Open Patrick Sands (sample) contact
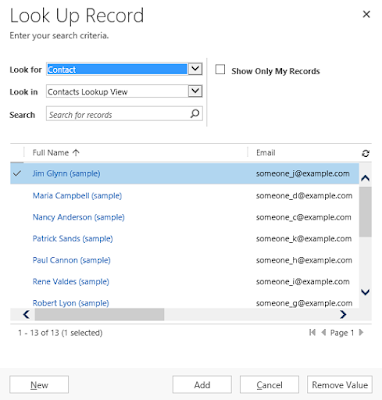The height and width of the screenshot is (400, 382). click(73, 239)
